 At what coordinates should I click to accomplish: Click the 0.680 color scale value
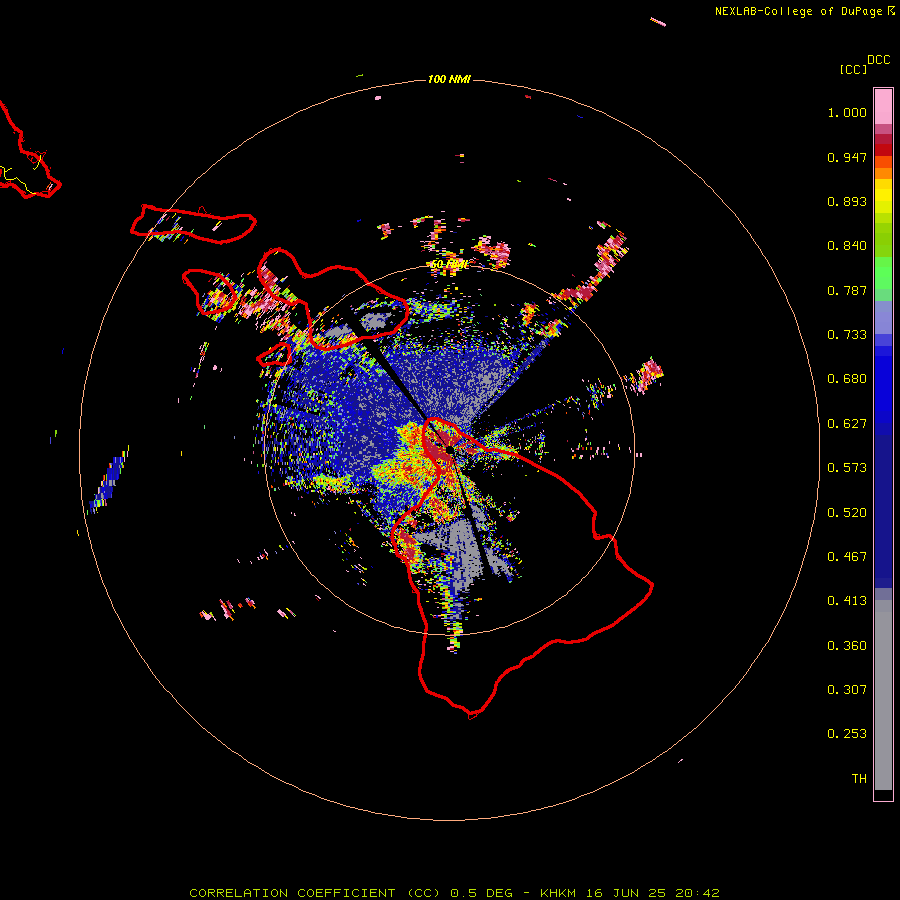pyautogui.click(x=847, y=379)
